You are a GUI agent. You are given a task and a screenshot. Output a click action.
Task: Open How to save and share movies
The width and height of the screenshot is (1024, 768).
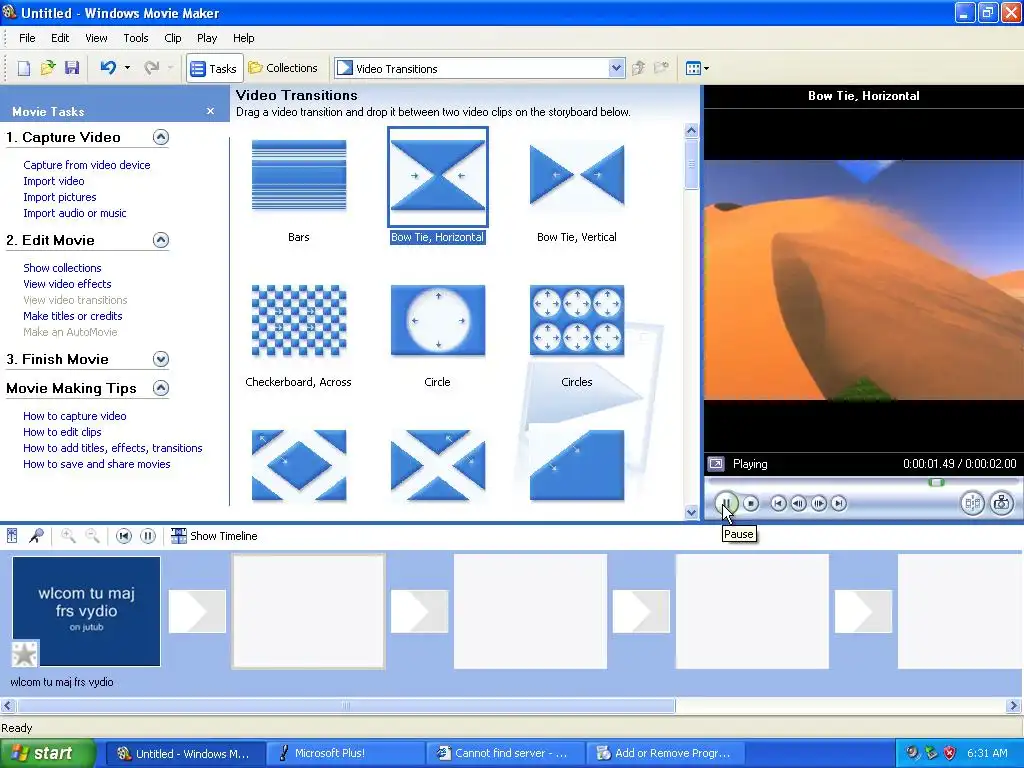pos(97,464)
